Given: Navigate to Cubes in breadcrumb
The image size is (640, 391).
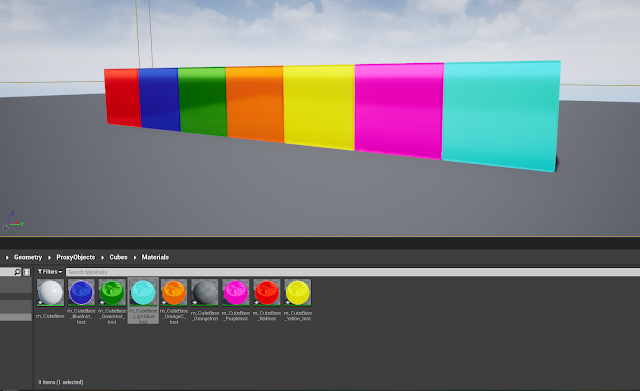Looking at the screenshot, I should (118, 257).
